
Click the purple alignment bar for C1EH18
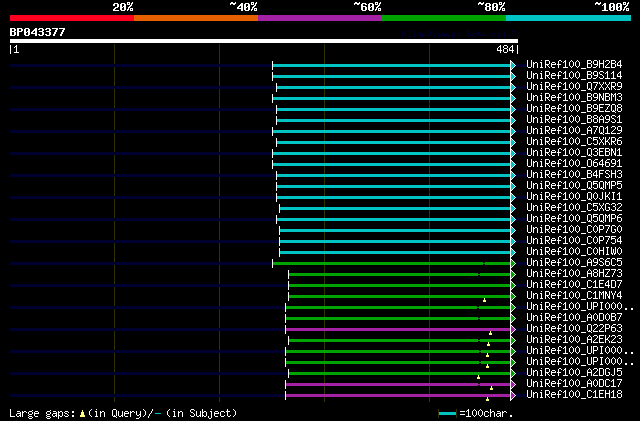(398, 396)
